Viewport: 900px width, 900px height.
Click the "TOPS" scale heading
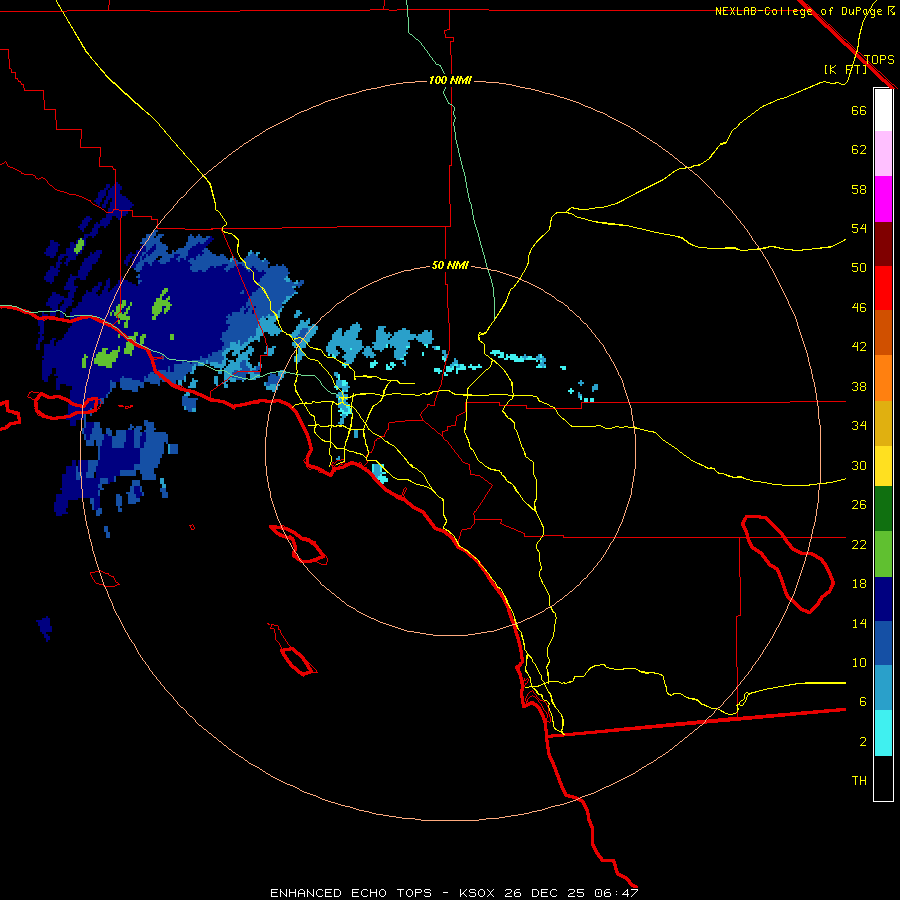pyautogui.click(x=879, y=59)
